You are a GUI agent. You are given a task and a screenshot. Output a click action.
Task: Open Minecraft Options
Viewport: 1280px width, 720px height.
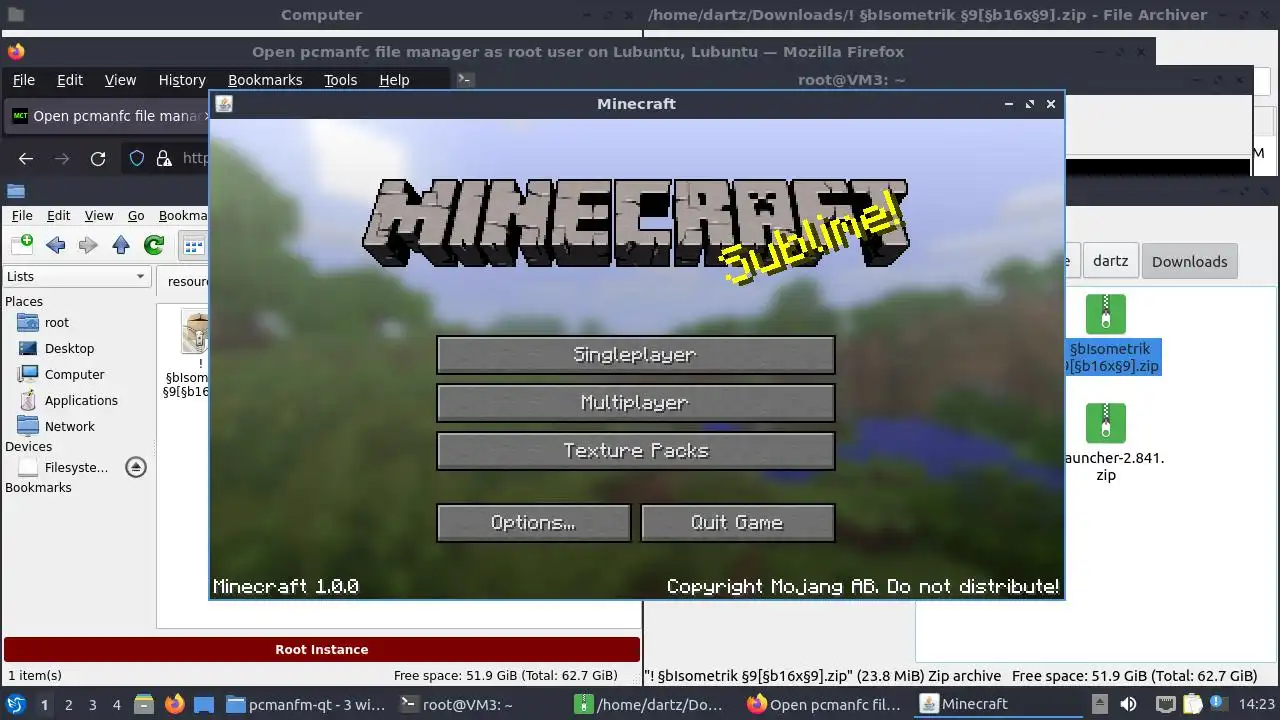click(534, 523)
